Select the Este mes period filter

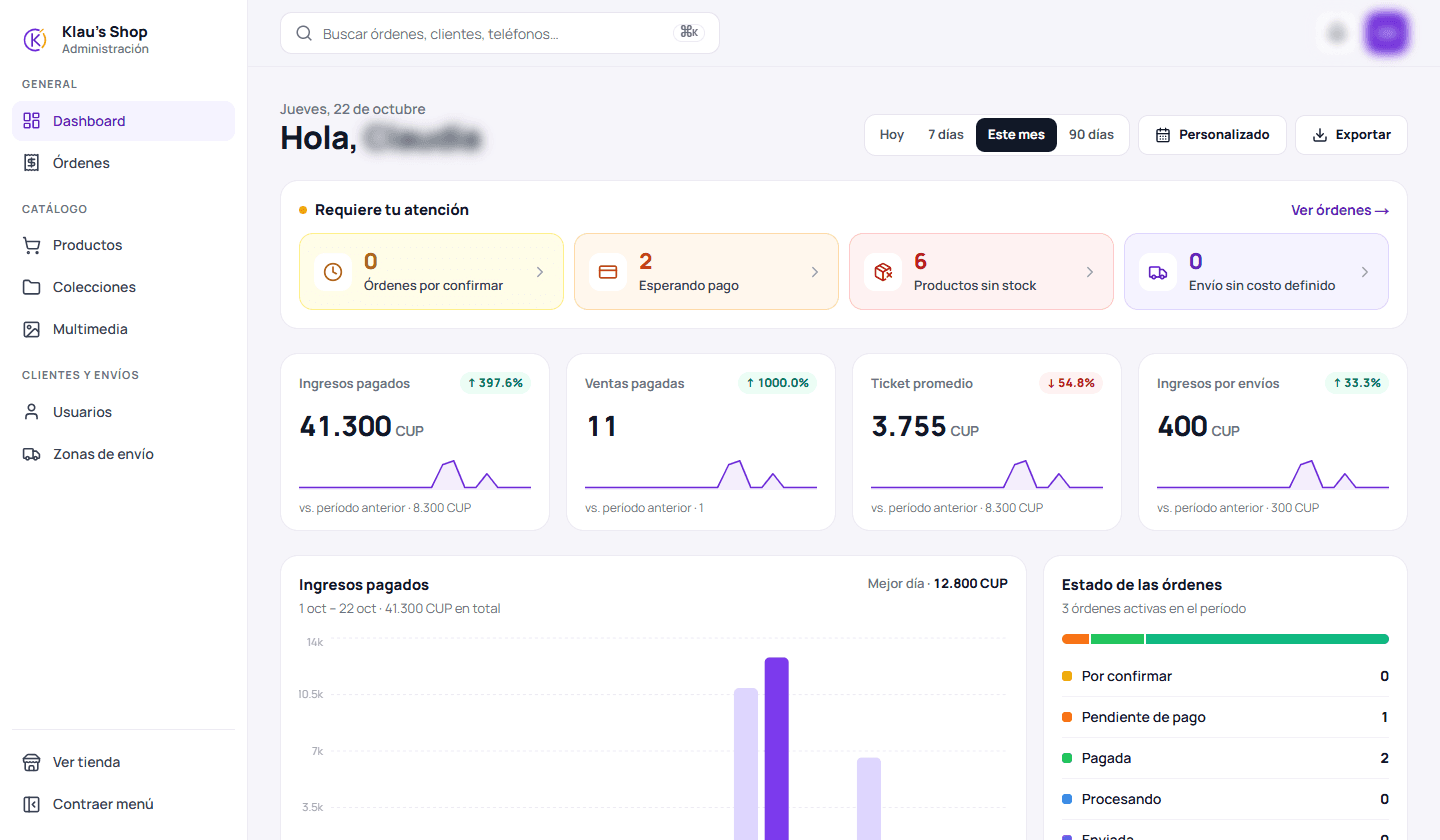click(1016, 135)
